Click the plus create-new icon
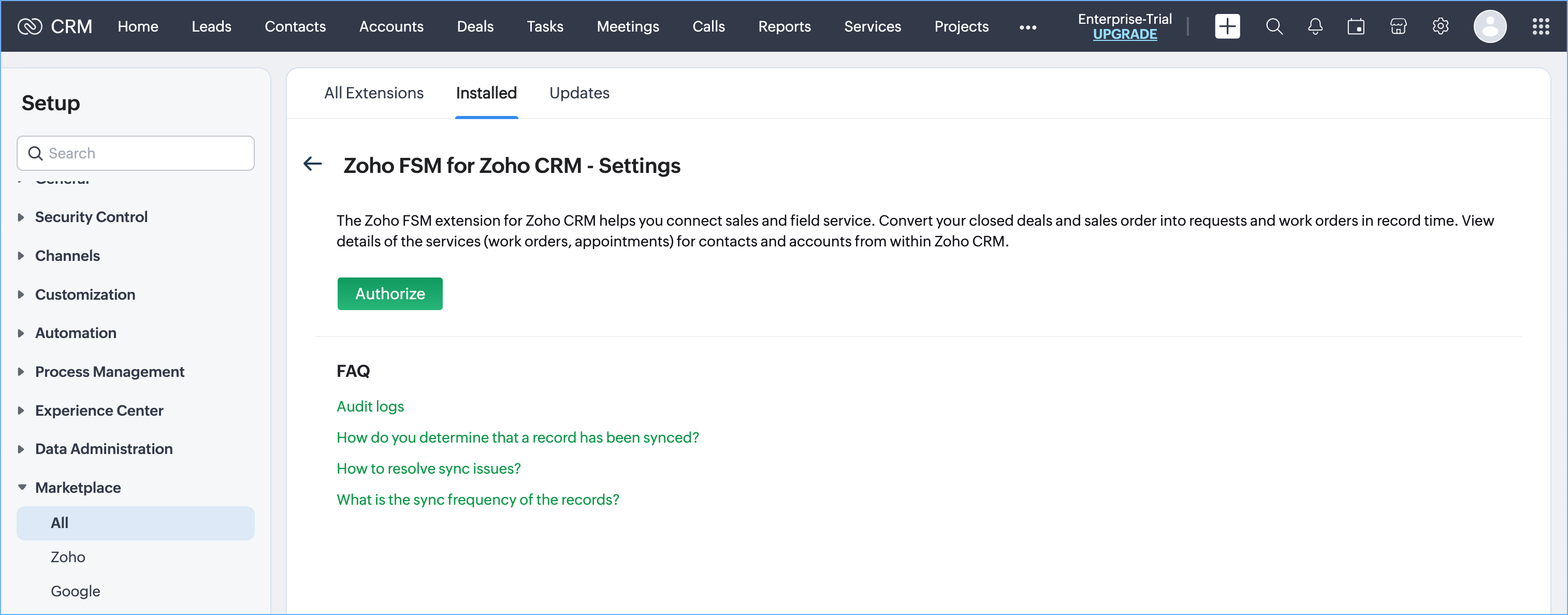The height and width of the screenshot is (615, 1568). (1227, 26)
